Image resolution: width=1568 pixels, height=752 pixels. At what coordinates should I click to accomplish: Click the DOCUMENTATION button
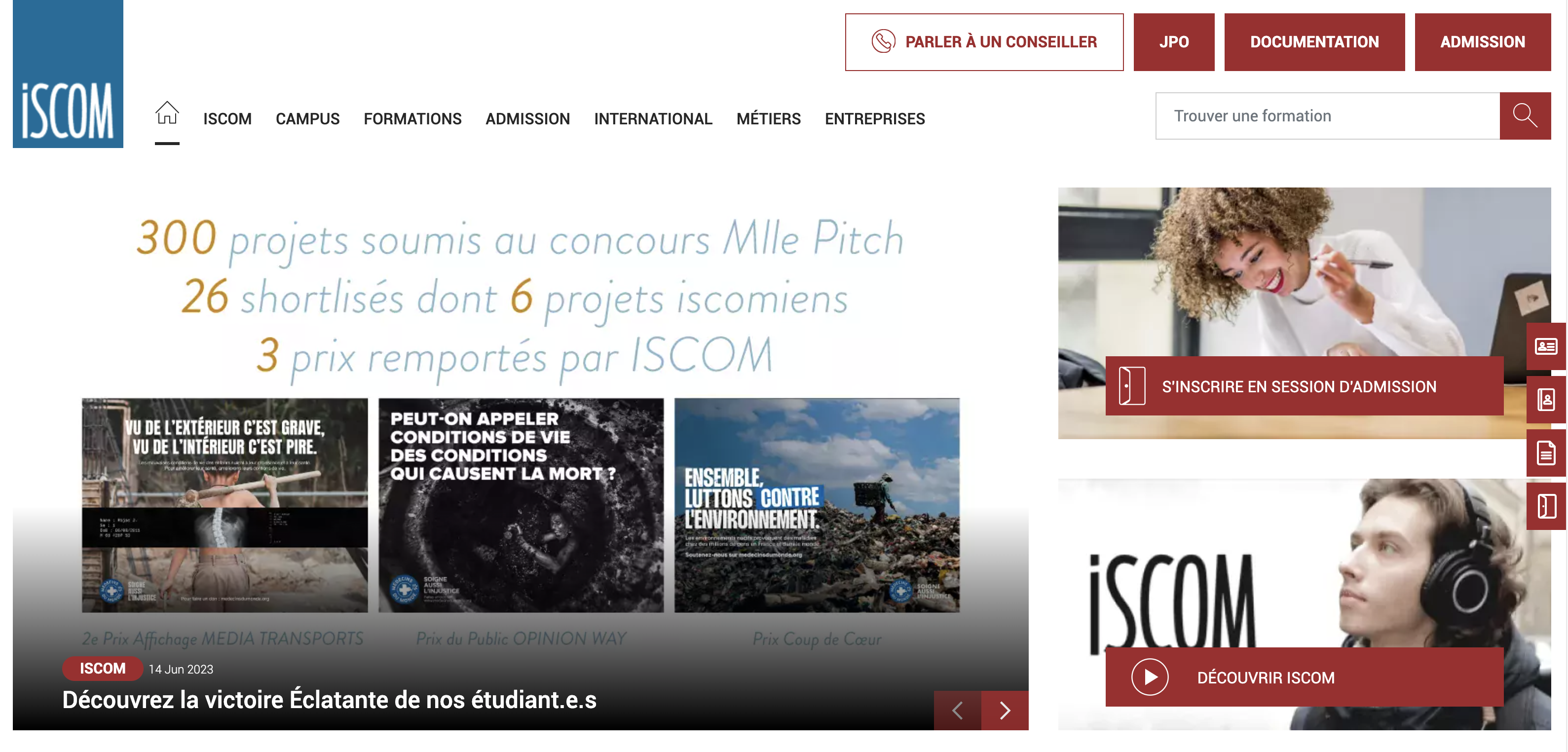point(1314,42)
